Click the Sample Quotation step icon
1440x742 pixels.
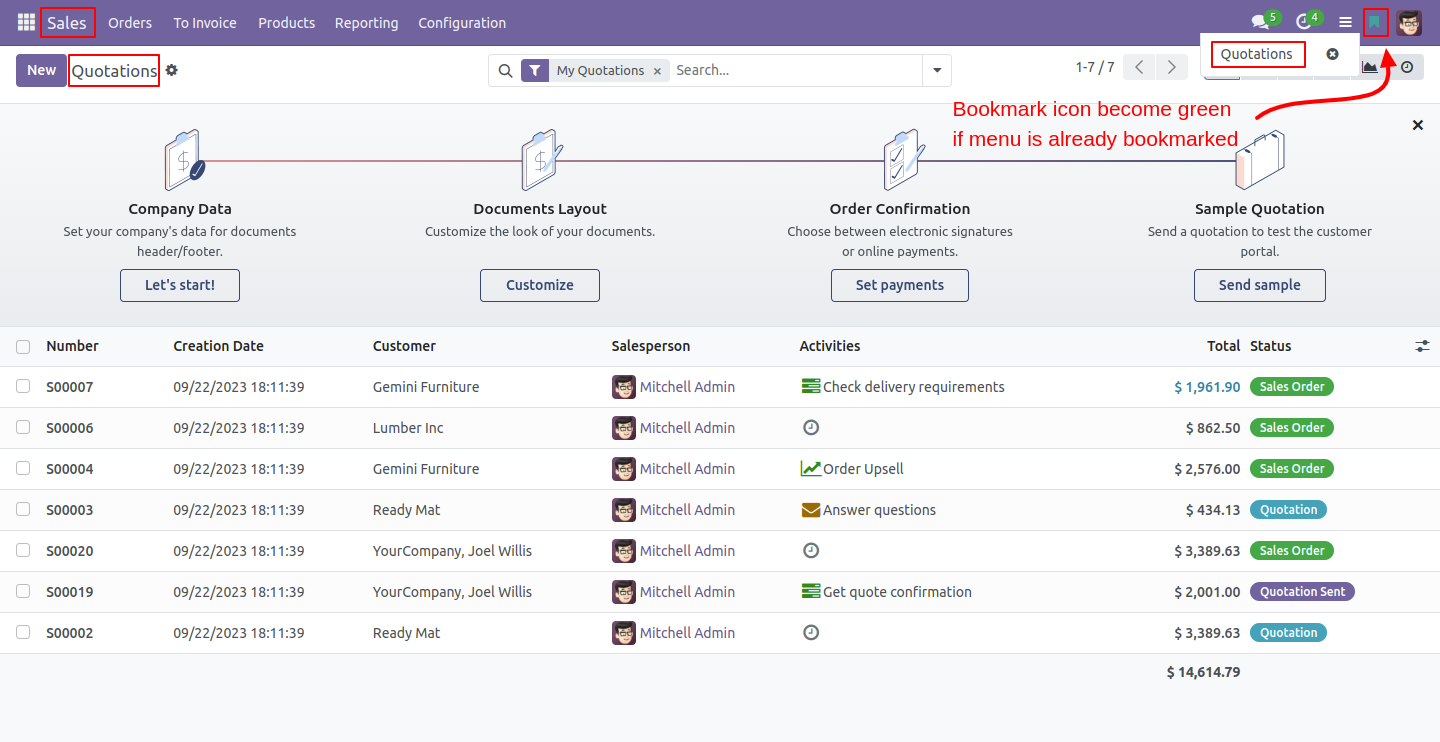point(1259,160)
